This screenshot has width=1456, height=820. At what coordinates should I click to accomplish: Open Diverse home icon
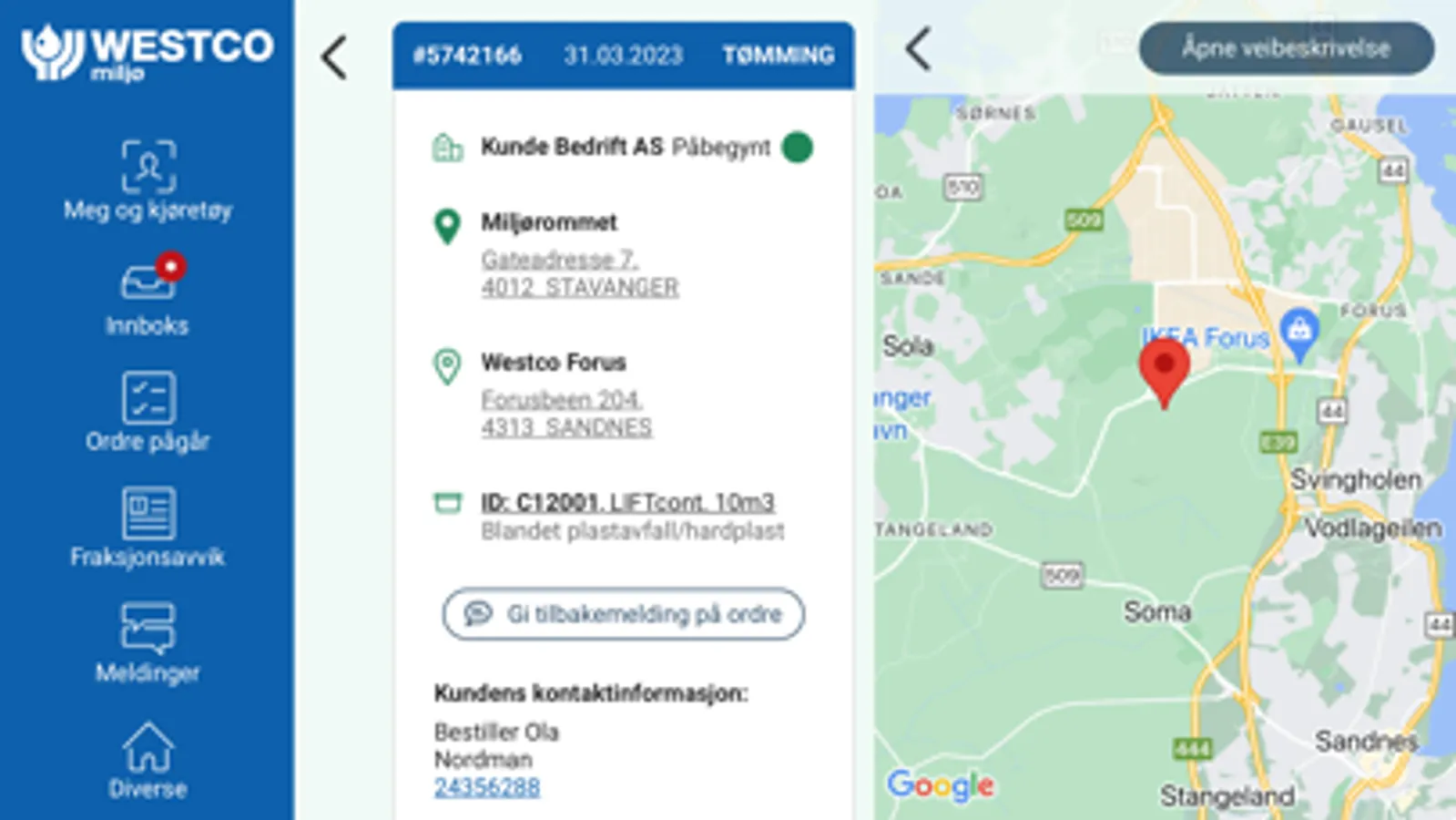(148, 746)
